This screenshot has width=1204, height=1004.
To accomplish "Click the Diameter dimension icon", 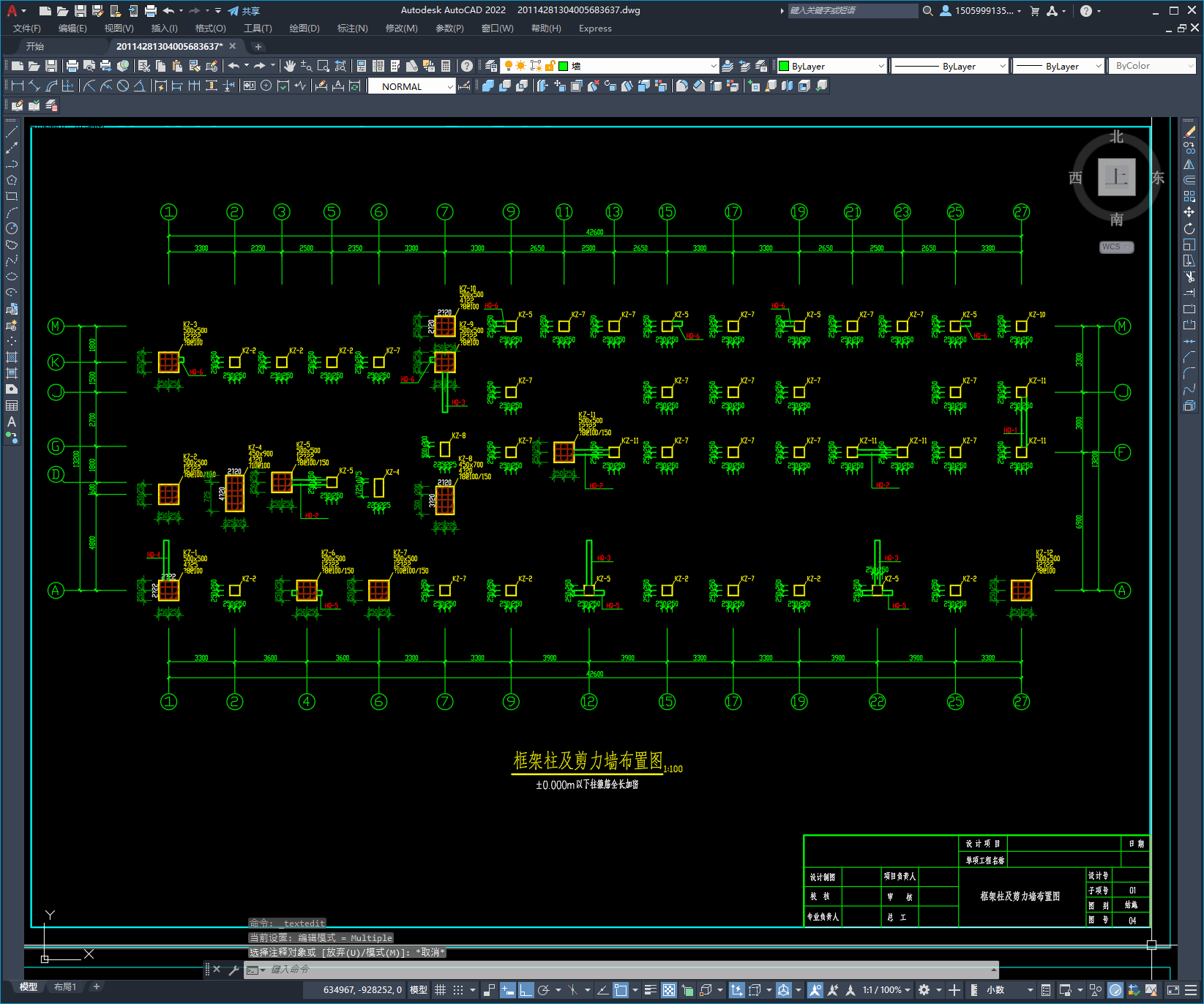I will (x=123, y=86).
